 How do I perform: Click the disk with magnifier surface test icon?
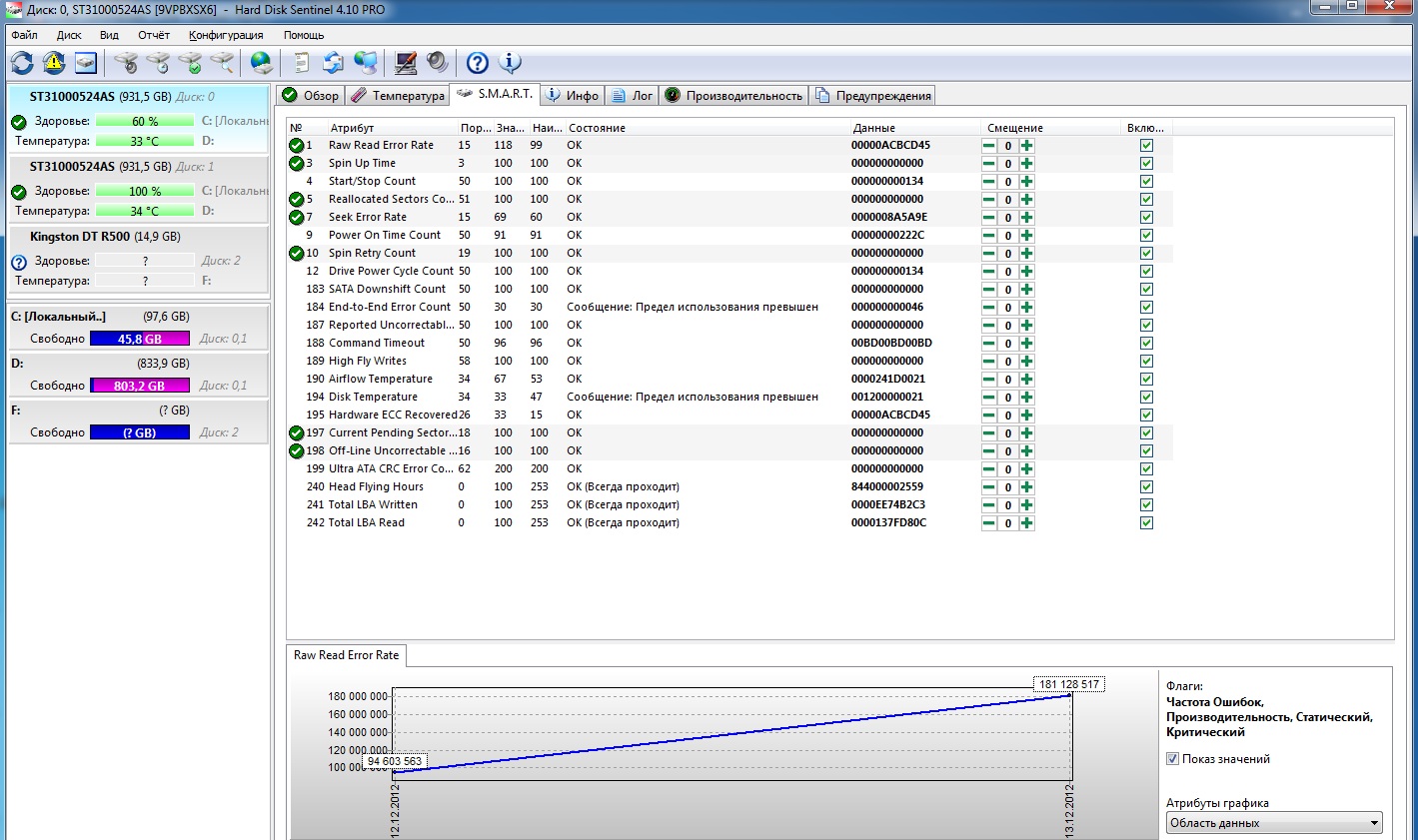pyautogui.click(x=222, y=63)
